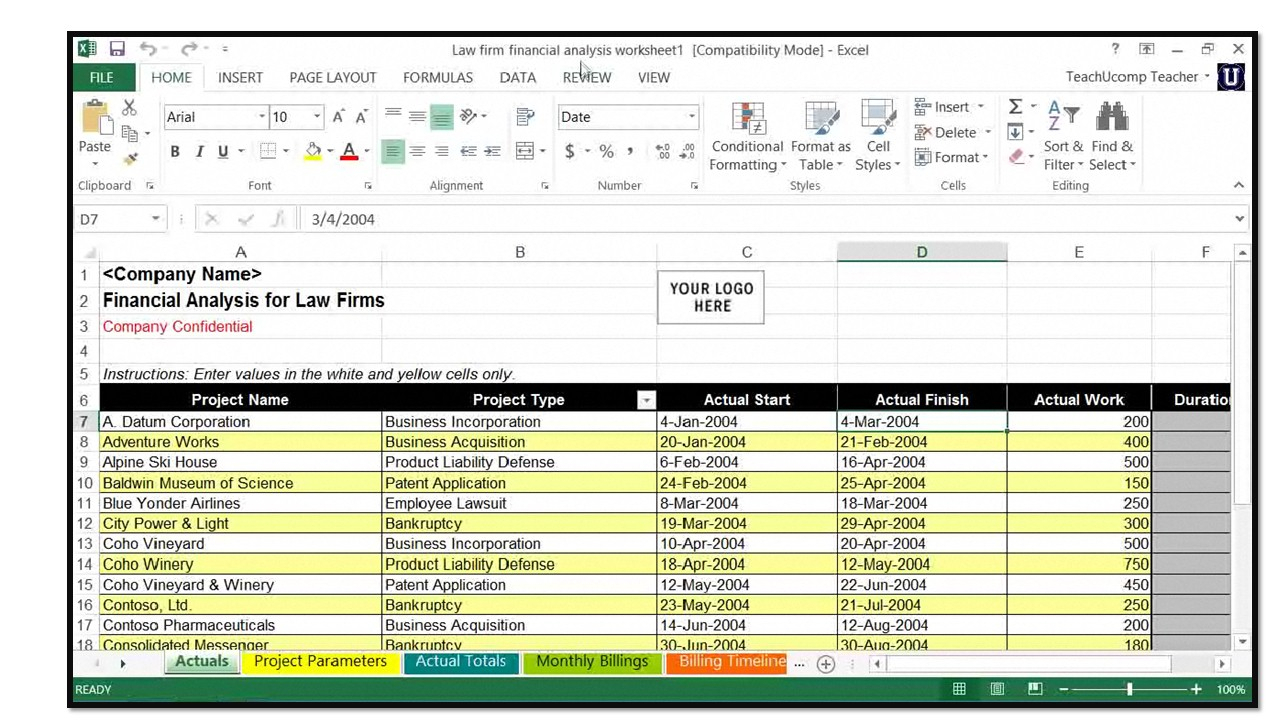Click the green FILE button

pyautogui.click(x=101, y=77)
